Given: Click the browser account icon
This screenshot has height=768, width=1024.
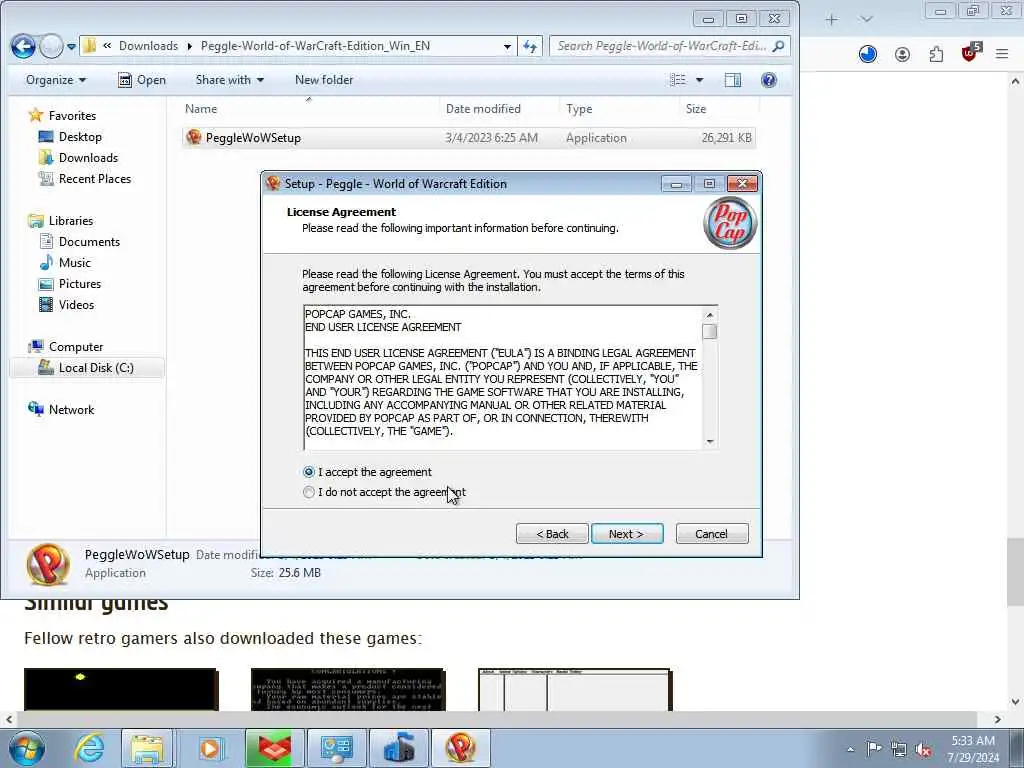Looking at the screenshot, I should coord(903,55).
